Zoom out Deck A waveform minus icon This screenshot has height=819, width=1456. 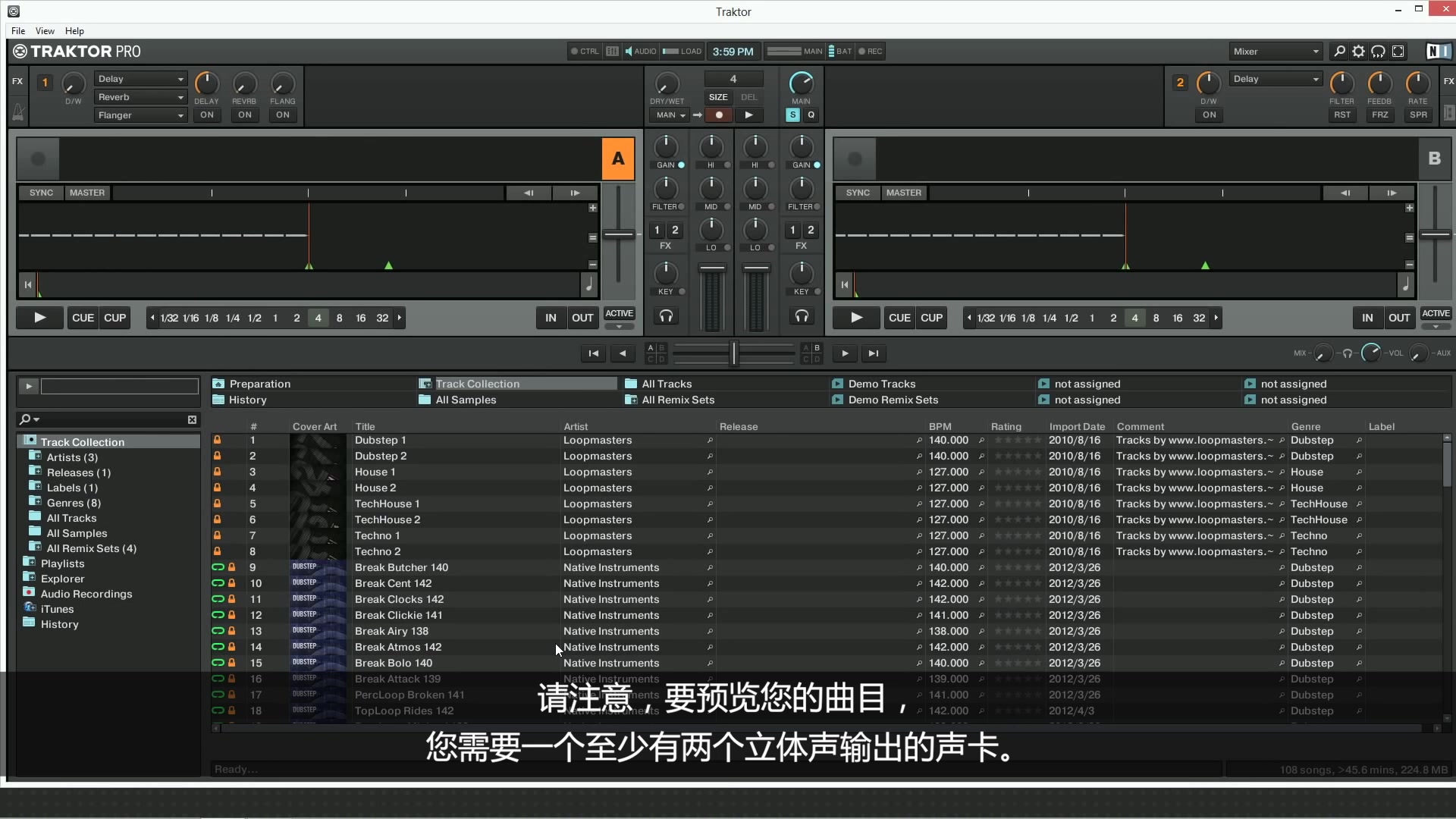point(593,265)
